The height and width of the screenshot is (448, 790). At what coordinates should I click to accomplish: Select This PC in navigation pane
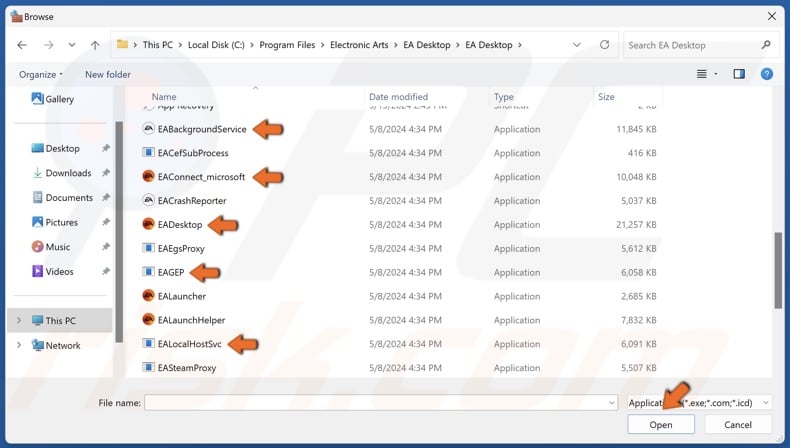click(60, 321)
